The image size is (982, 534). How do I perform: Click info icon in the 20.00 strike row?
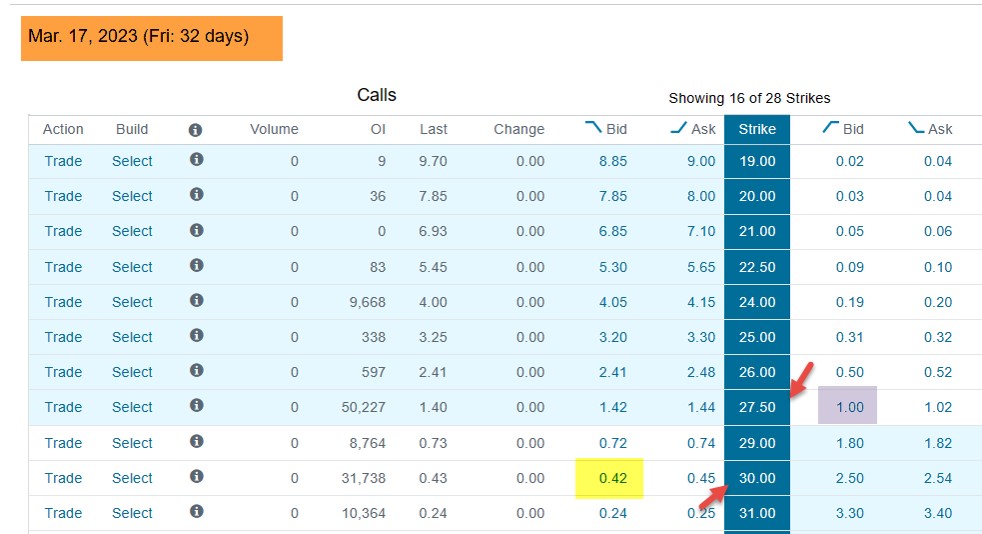(x=196, y=195)
